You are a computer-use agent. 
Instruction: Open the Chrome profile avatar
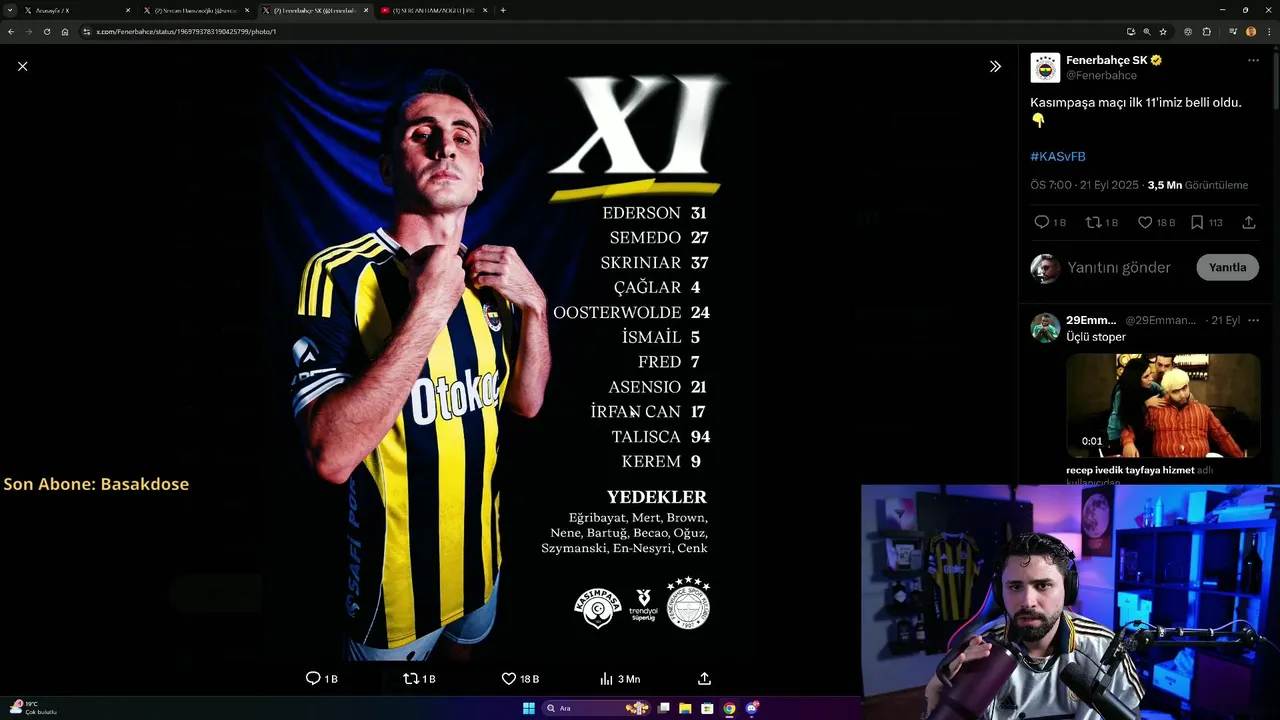tap(1251, 32)
